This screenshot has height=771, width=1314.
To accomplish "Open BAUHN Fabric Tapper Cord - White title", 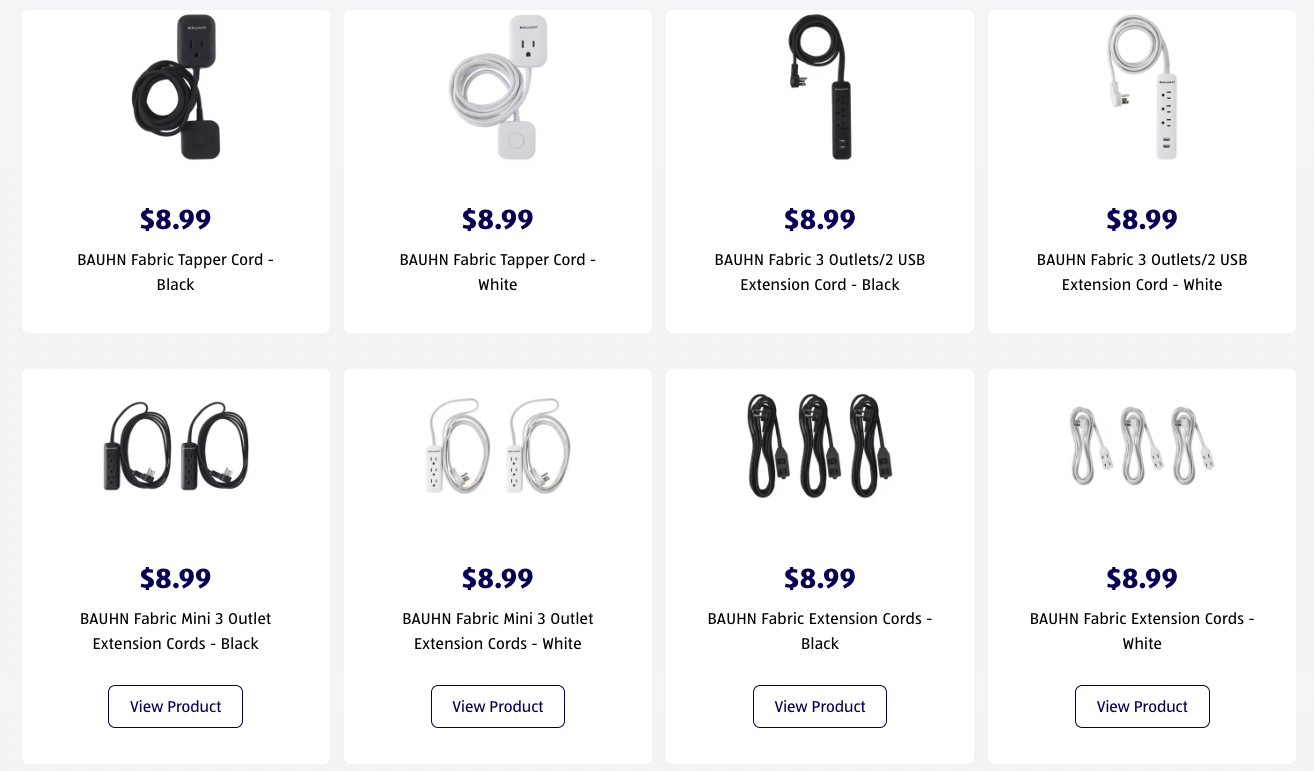I will click(x=498, y=272).
